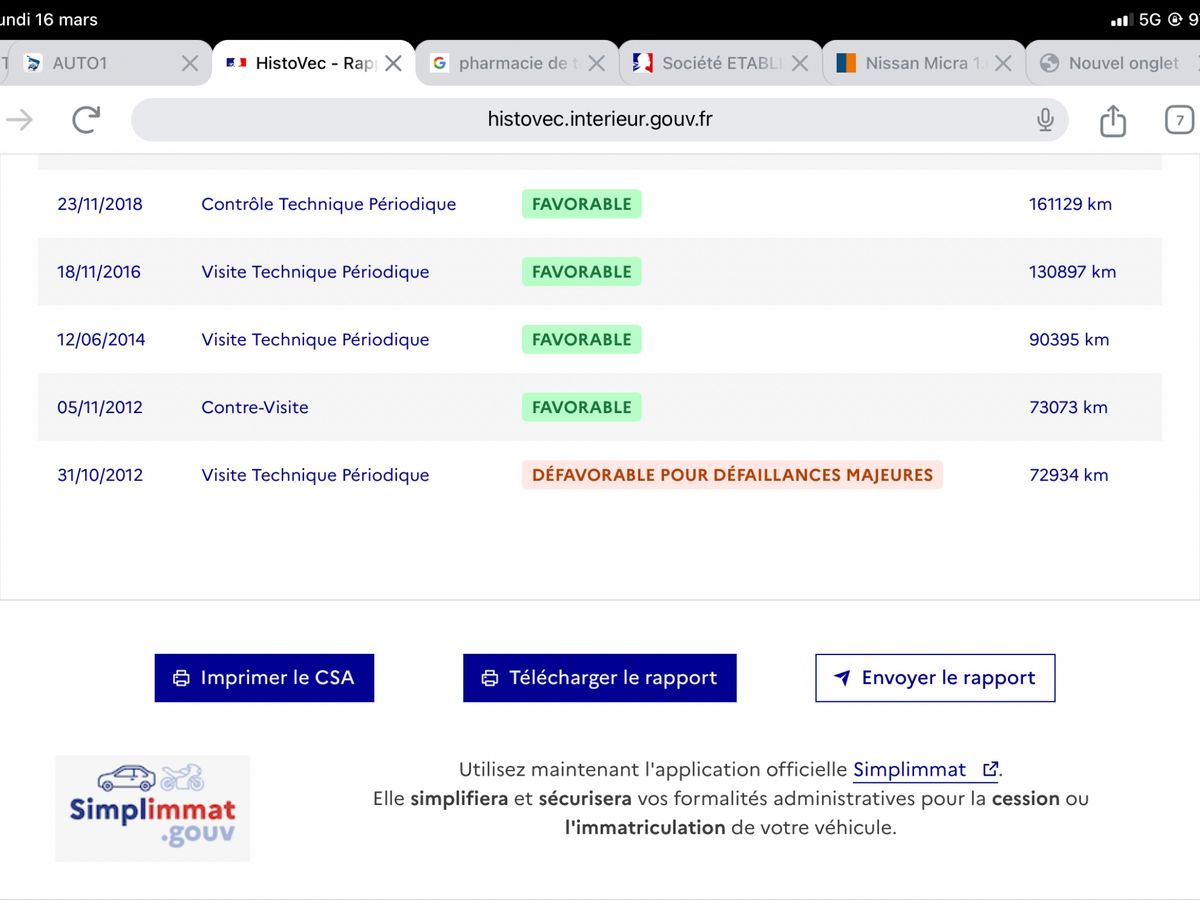Image resolution: width=1200 pixels, height=900 pixels.
Task: Click the Simplimmat.gouv logo image
Action: tap(153, 808)
